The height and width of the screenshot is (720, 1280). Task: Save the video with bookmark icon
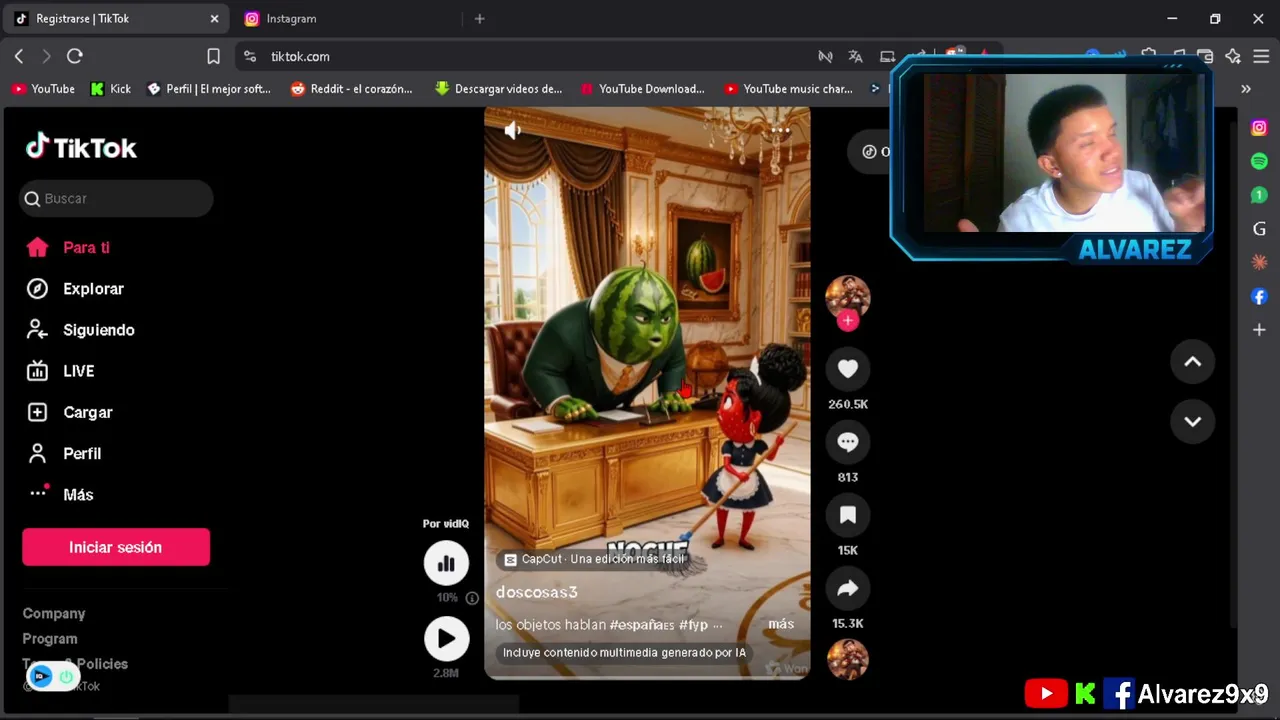click(x=848, y=515)
